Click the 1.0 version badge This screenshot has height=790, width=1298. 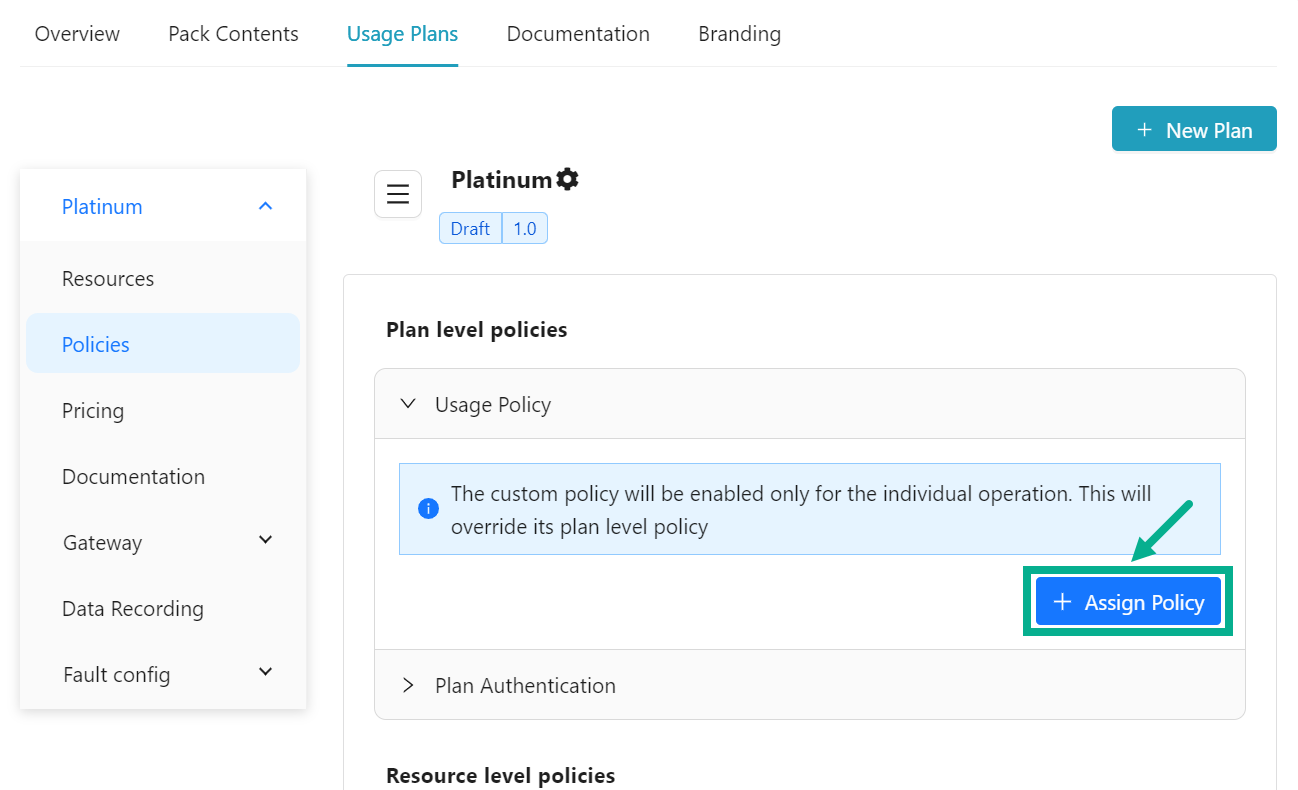(525, 229)
